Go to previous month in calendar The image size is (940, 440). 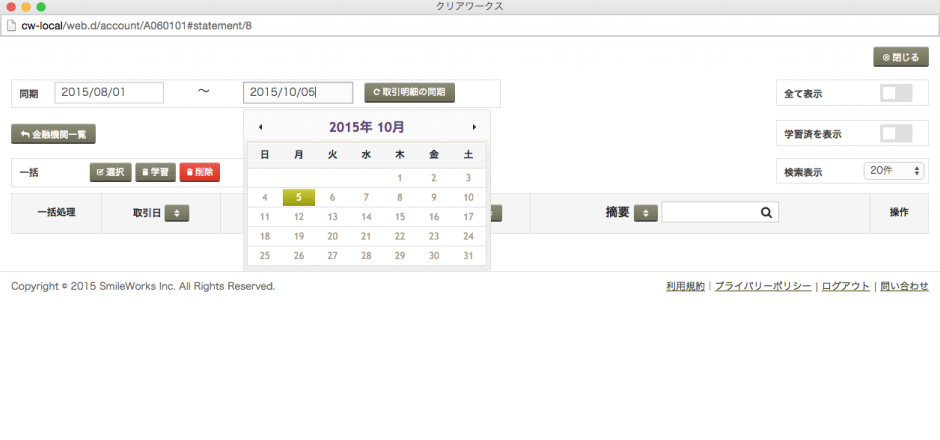tap(260, 127)
